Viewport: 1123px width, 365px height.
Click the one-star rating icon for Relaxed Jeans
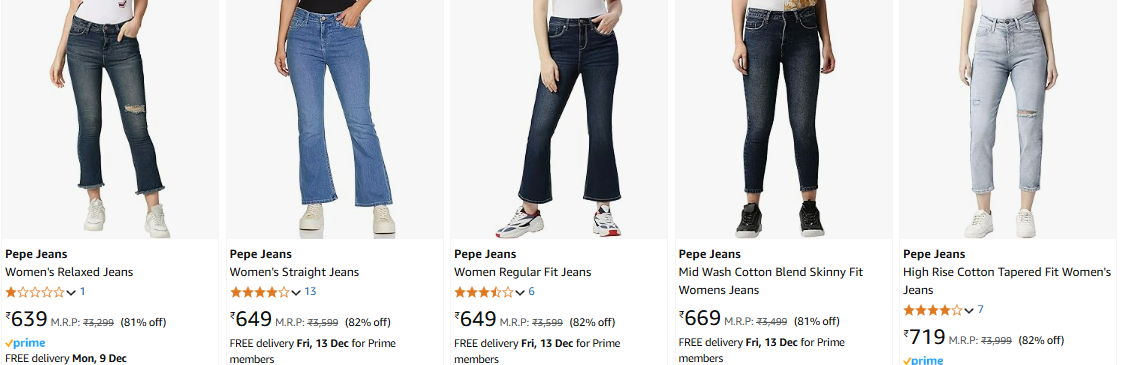(x=35, y=292)
